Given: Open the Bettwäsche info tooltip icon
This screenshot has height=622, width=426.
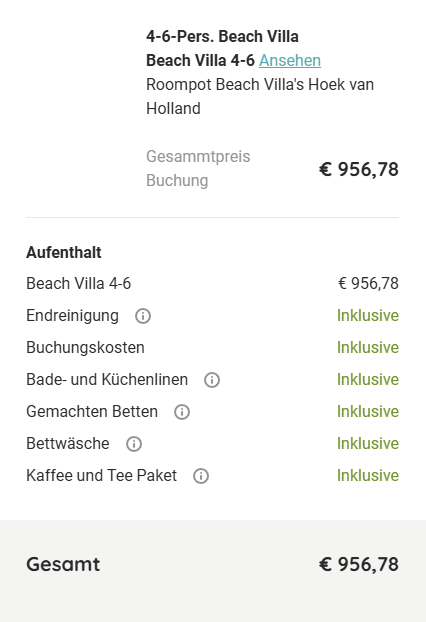Looking at the screenshot, I should pos(134,444).
